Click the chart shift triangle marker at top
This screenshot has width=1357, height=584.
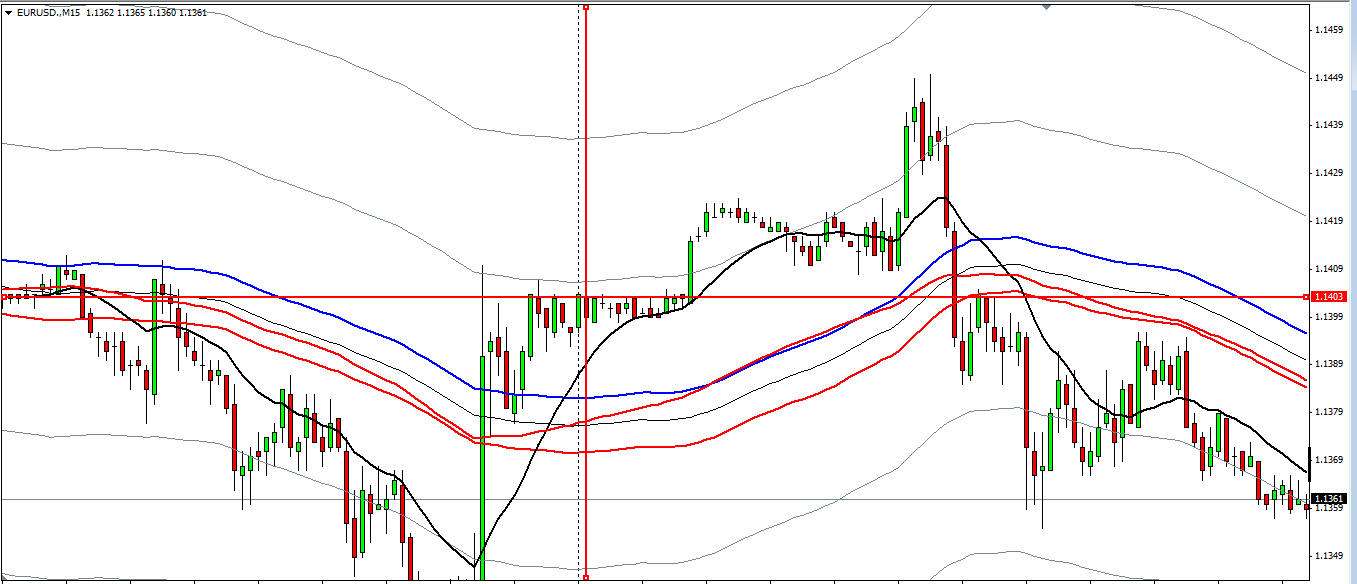point(1047,6)
